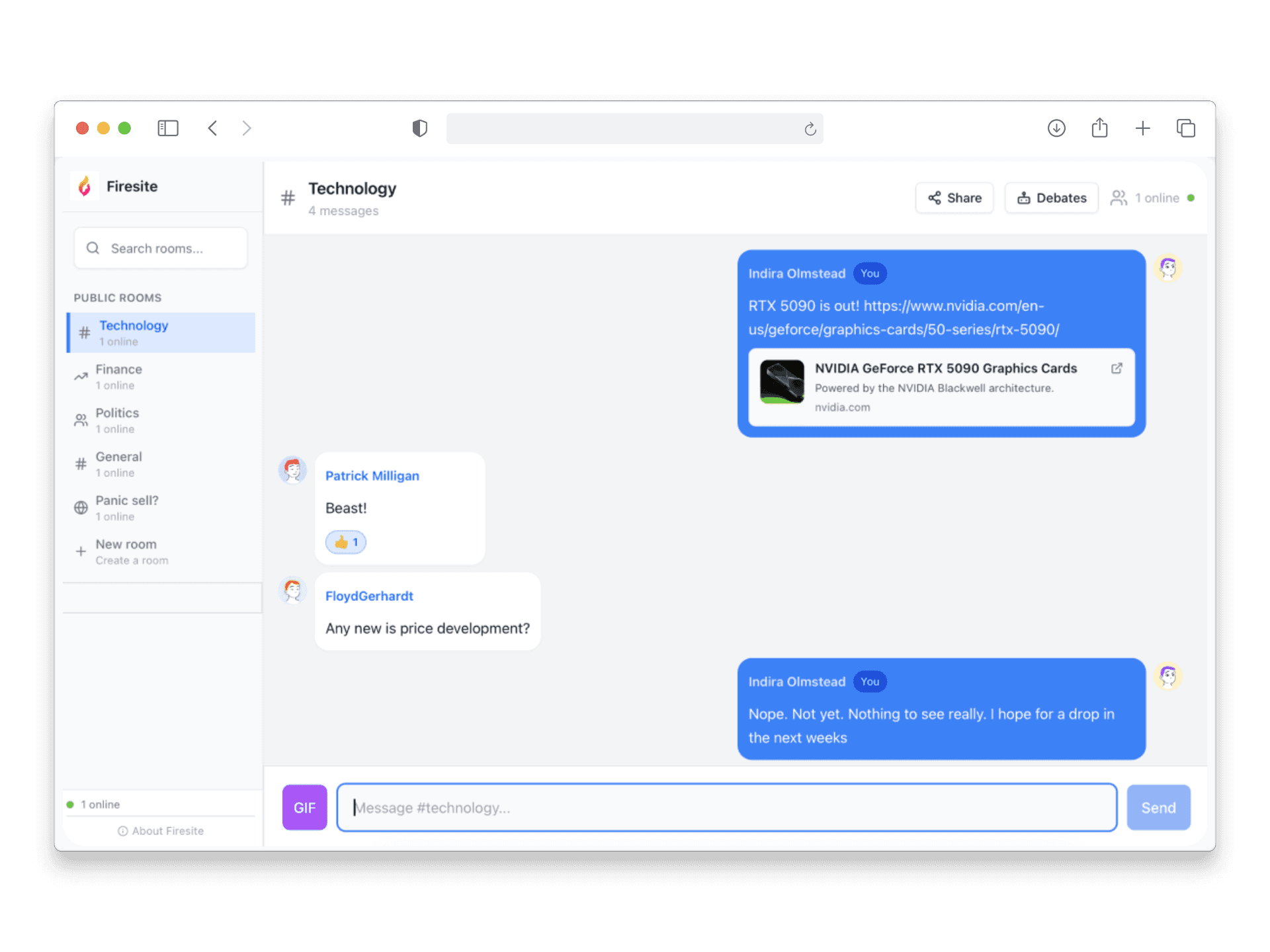The height and width of the screenshot is (952, 1270).
Task: Open browser downloads icon
Action: pos(1056,128)
